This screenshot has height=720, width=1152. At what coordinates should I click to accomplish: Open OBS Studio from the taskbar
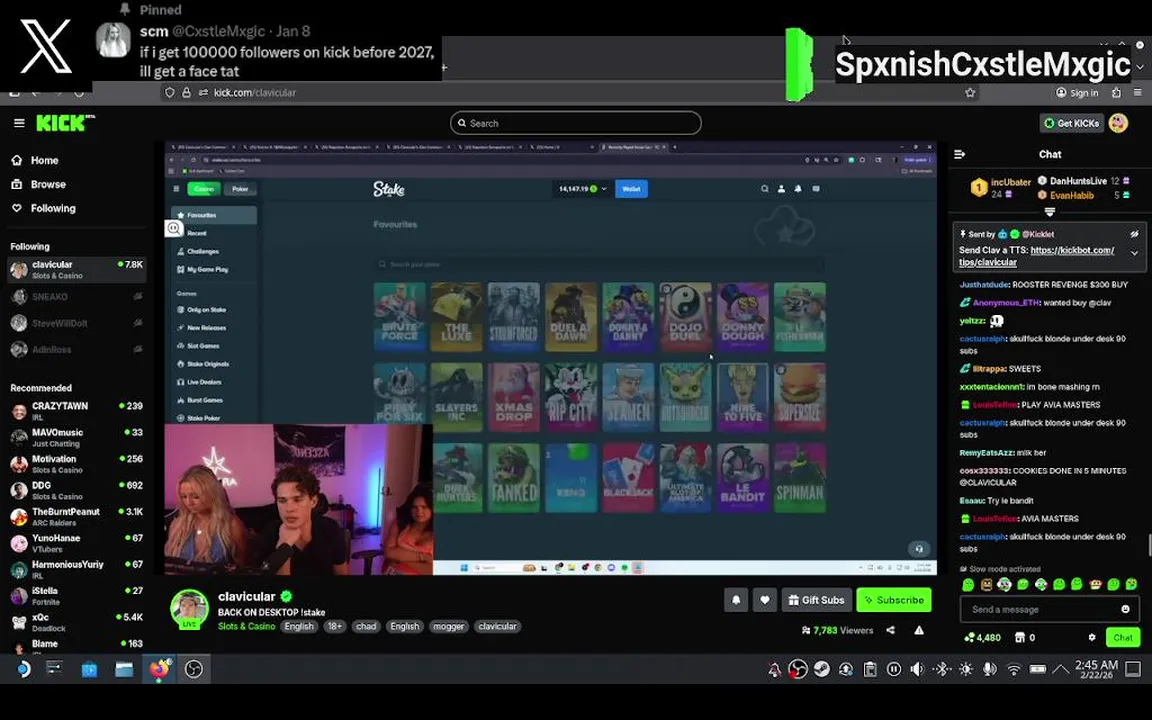click(x=194, y=669)
